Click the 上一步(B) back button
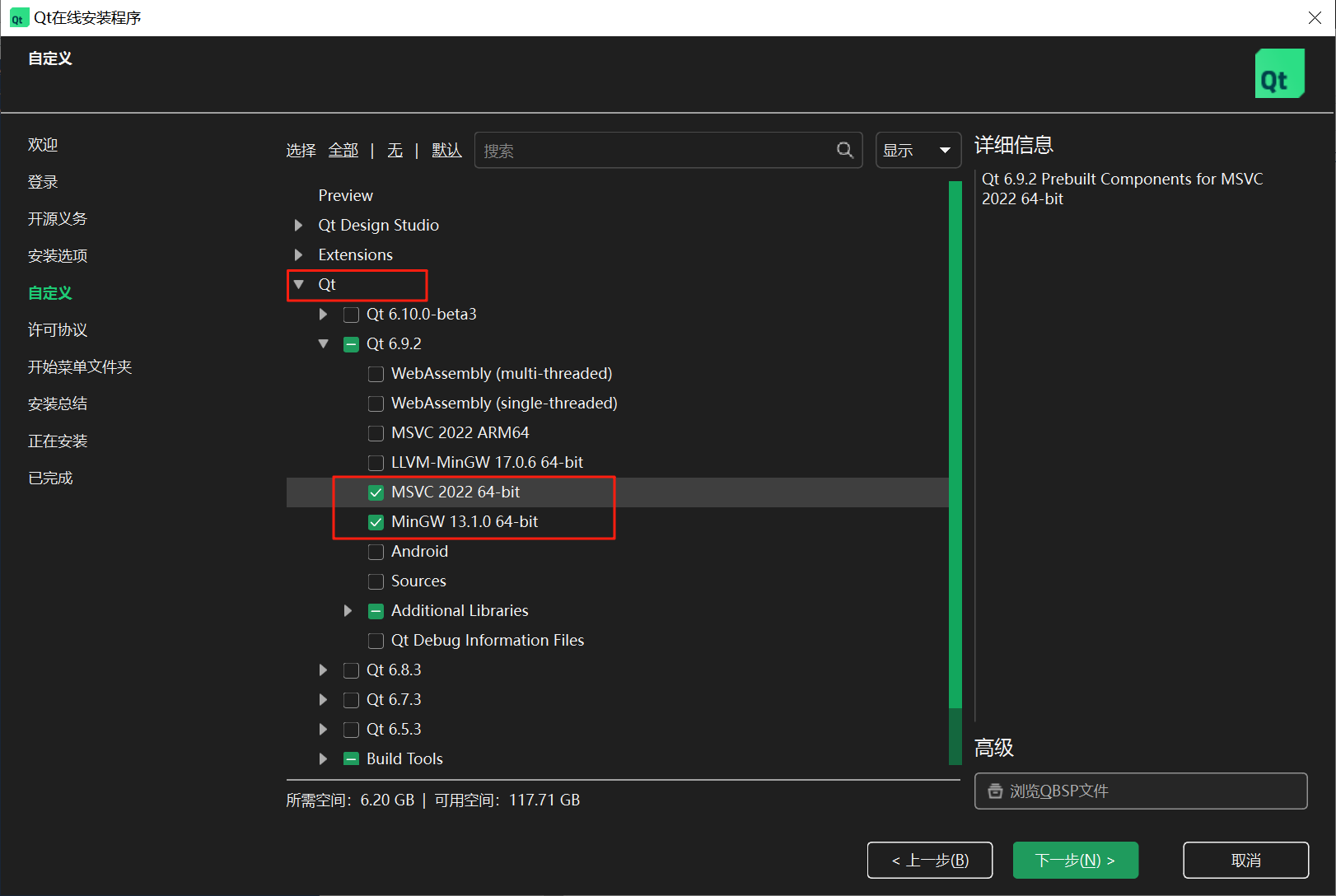The height and width of the screenshot is (896, 1336). (x=930, y=860)
